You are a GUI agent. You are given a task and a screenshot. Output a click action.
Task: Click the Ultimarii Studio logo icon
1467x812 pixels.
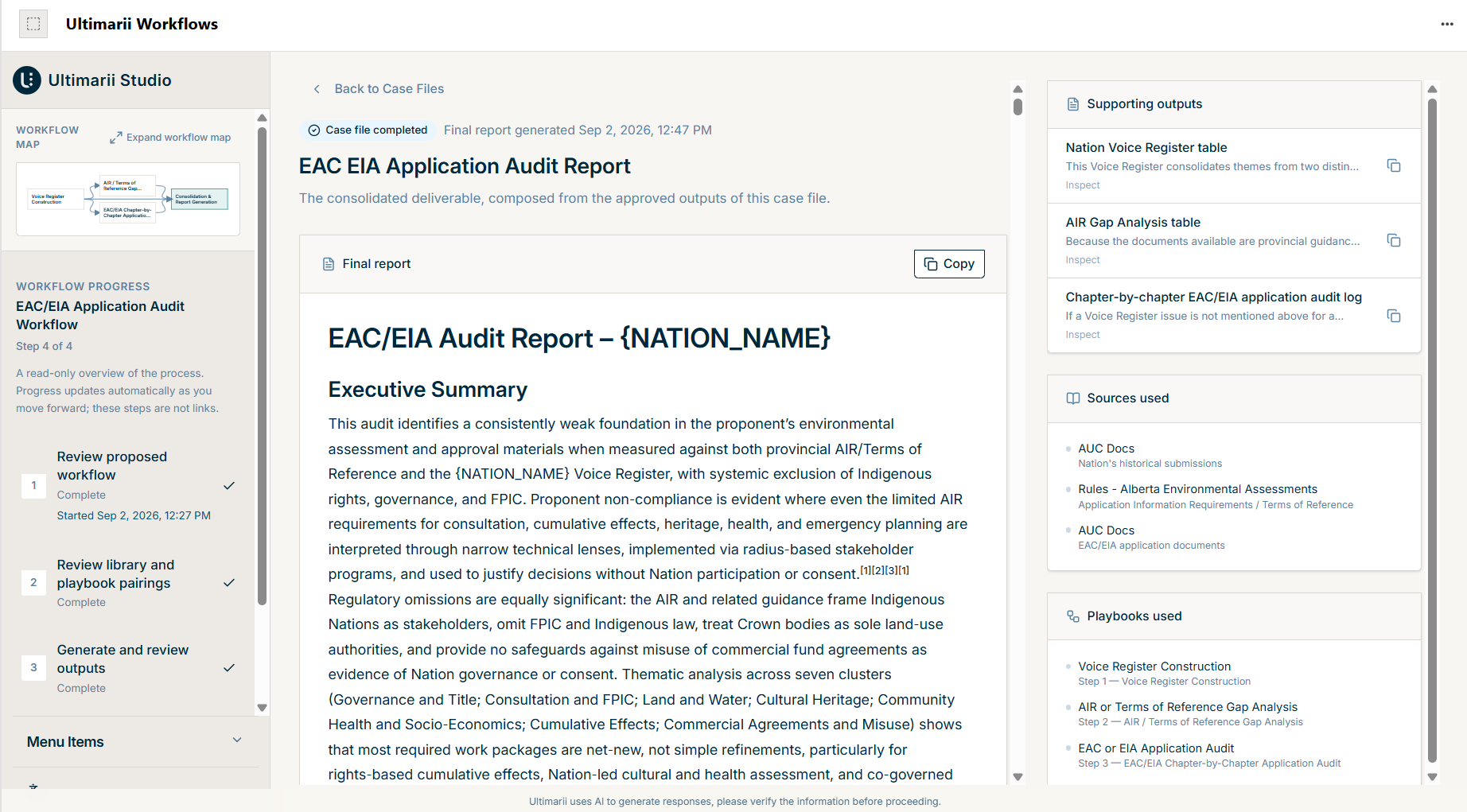27,80
